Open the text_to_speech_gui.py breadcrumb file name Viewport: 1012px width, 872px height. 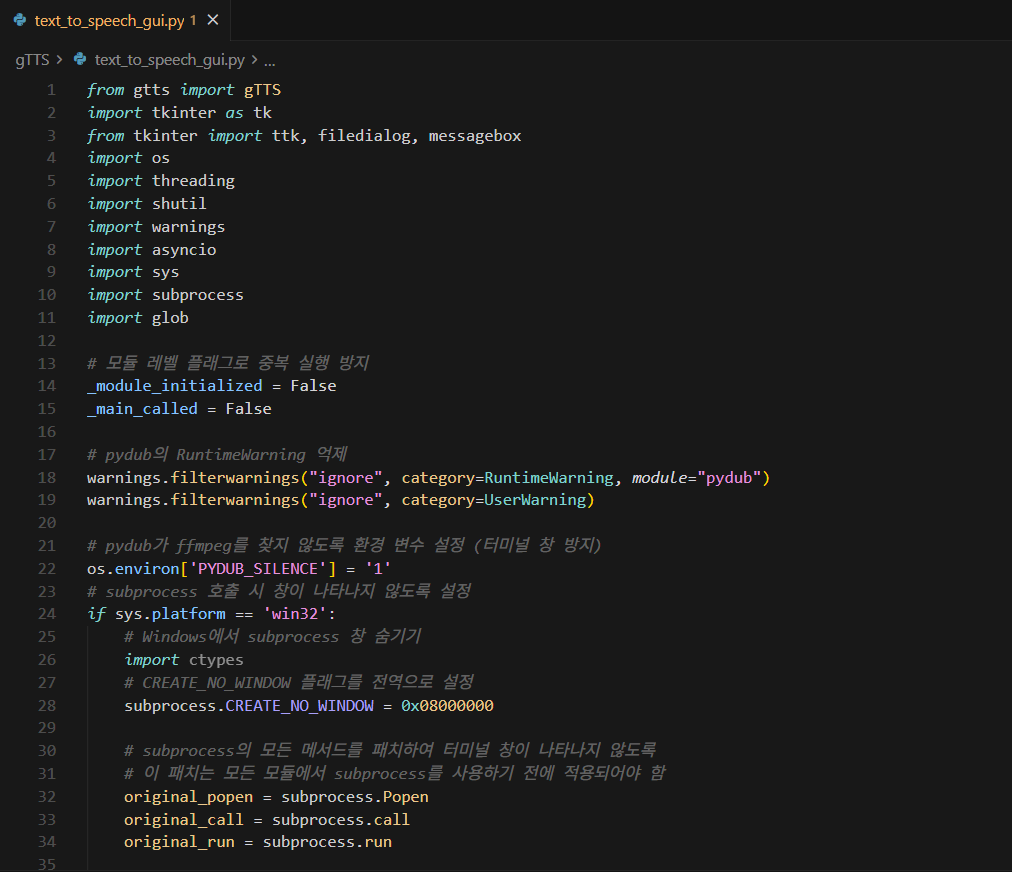pos(169,60)
